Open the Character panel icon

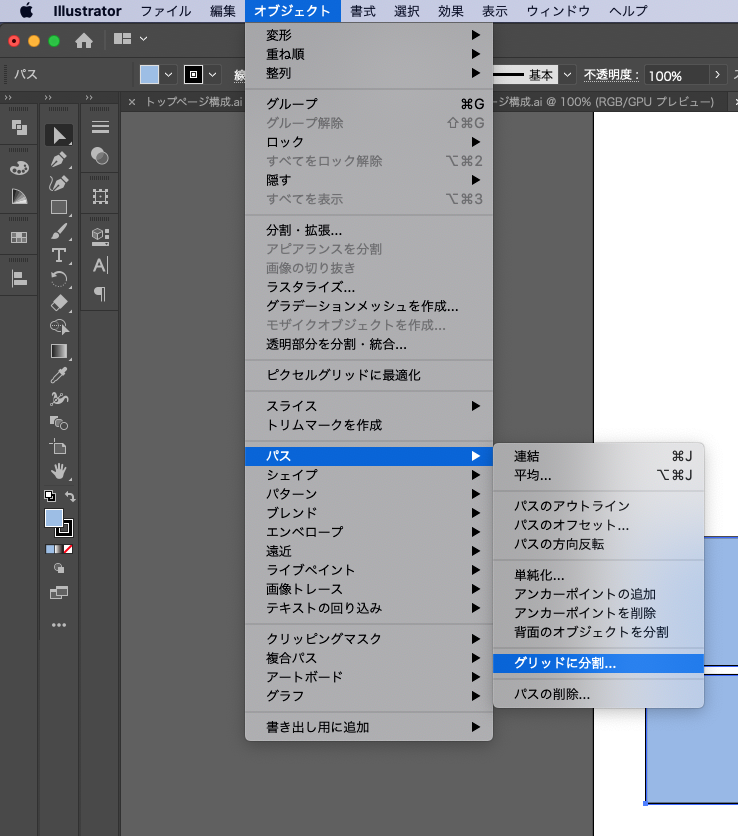click(x=100, y=265)
